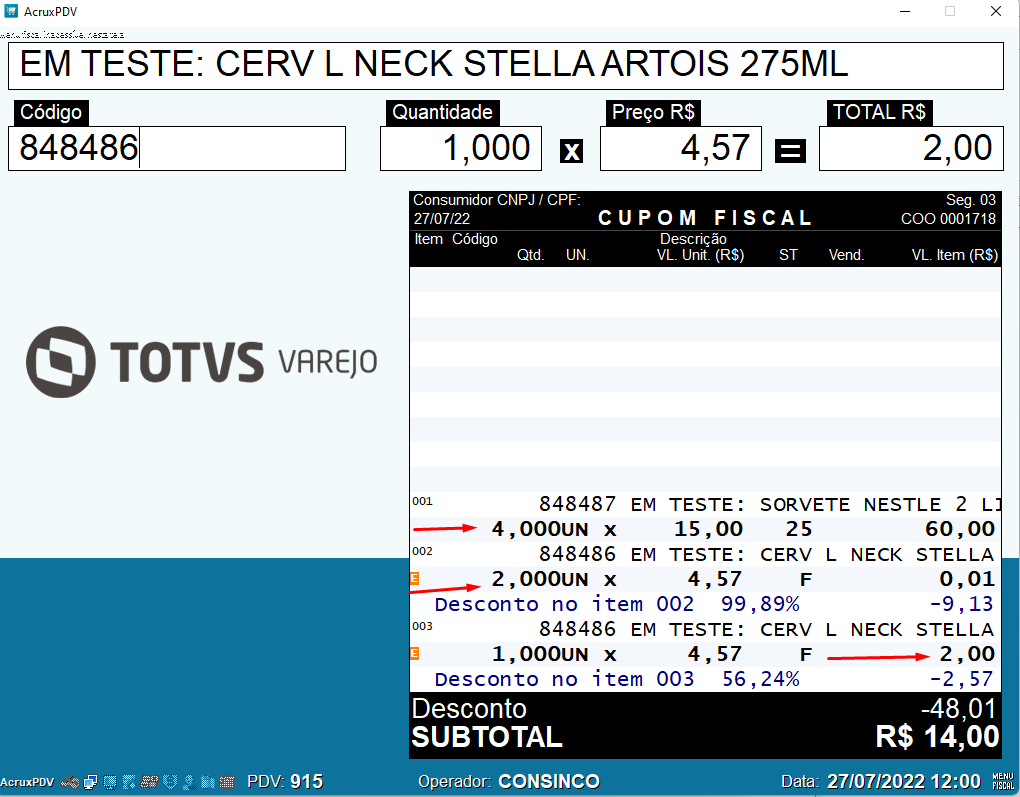This screenshot has height=797, width=1020.
Task: Click the SUBTOTAL label
Action: coord(487,737)
